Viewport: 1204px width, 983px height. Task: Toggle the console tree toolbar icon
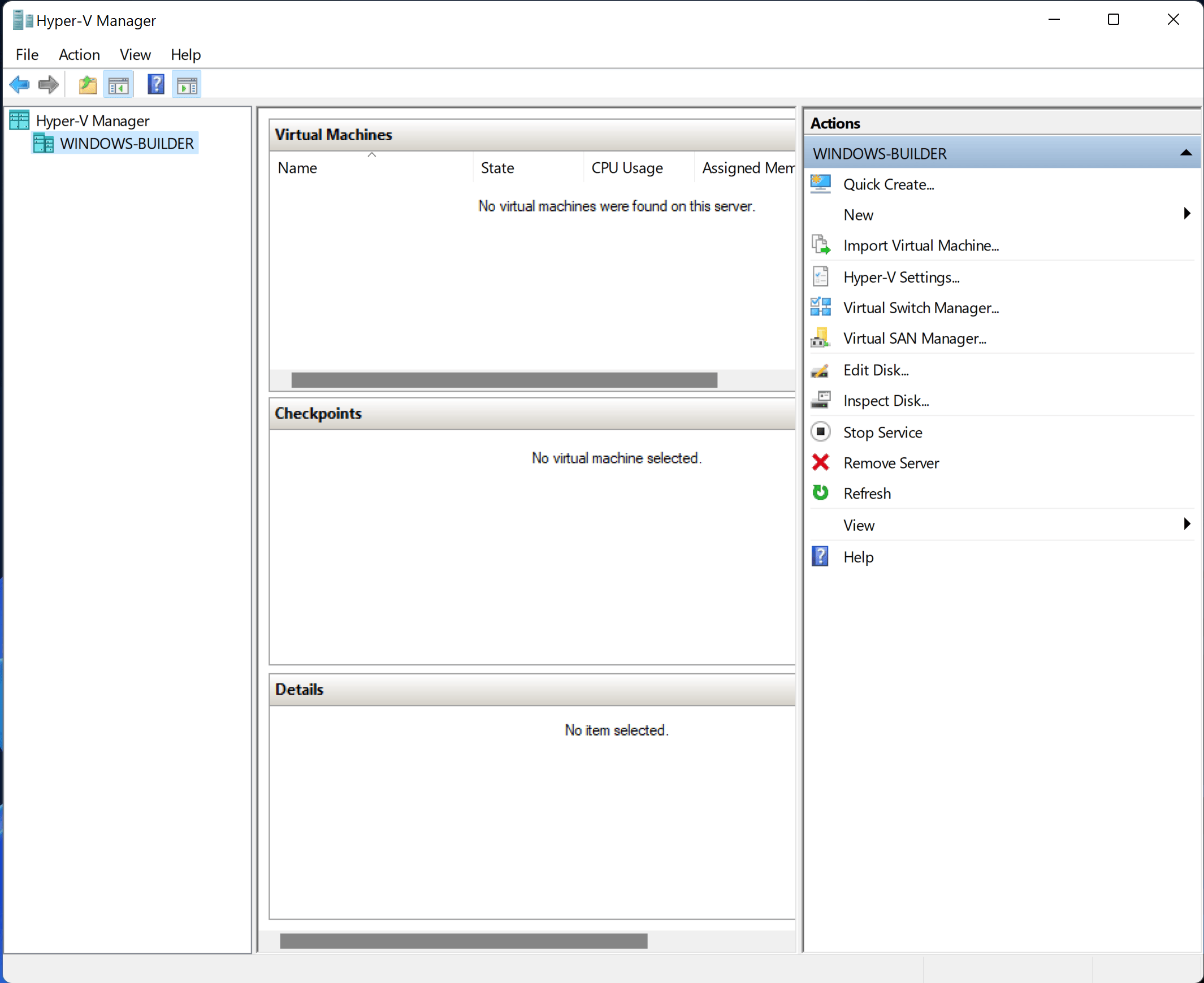(118, 84)
